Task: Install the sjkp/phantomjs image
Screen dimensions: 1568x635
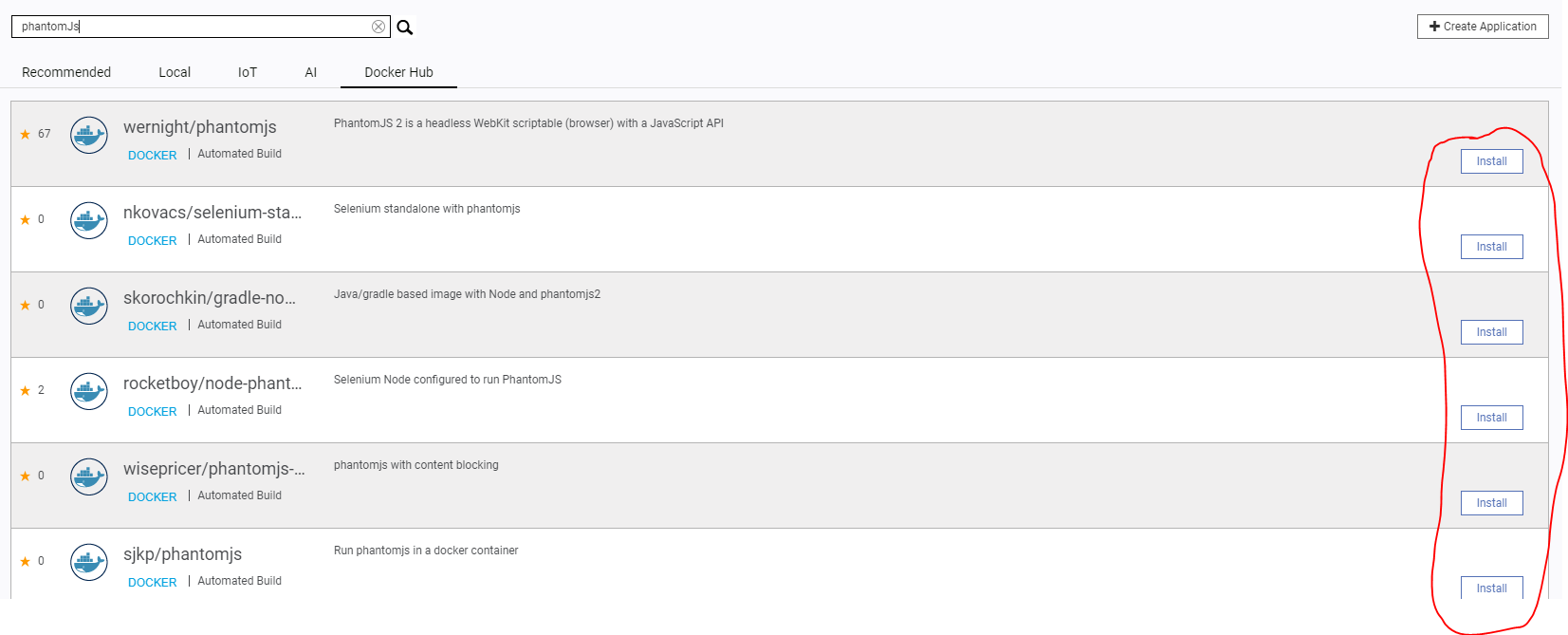Action: pyautogui.click(x=1491, y=588)
